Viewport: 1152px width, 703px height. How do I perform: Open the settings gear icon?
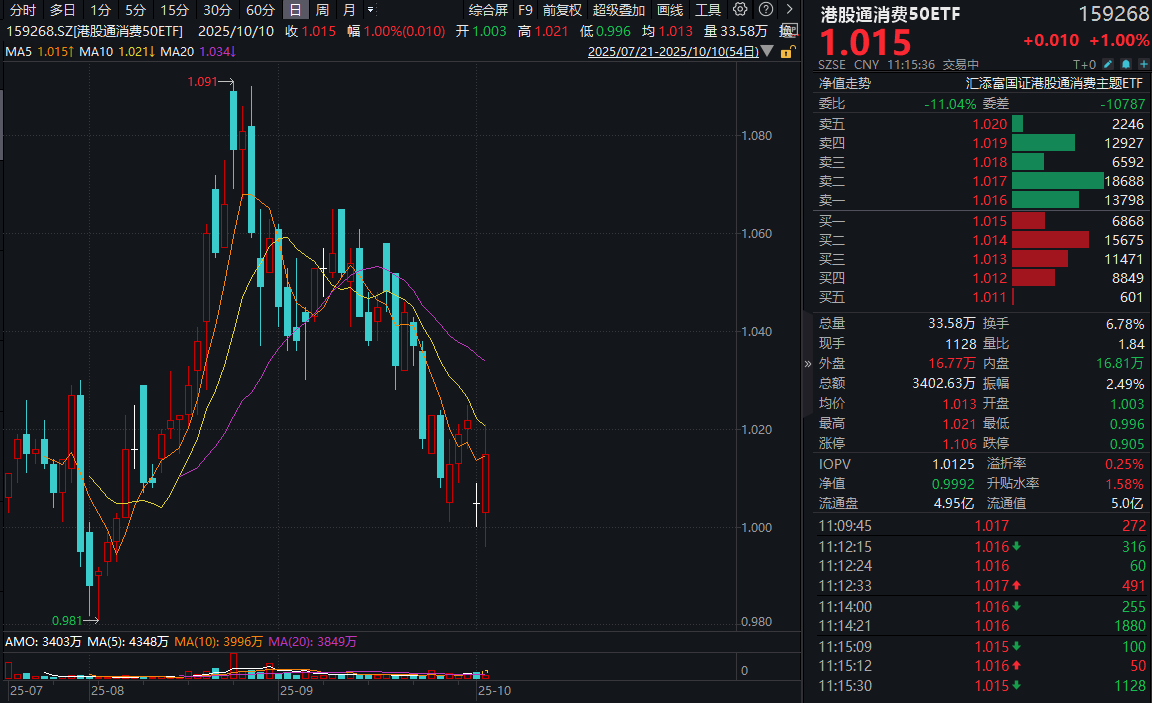point(740,10)
